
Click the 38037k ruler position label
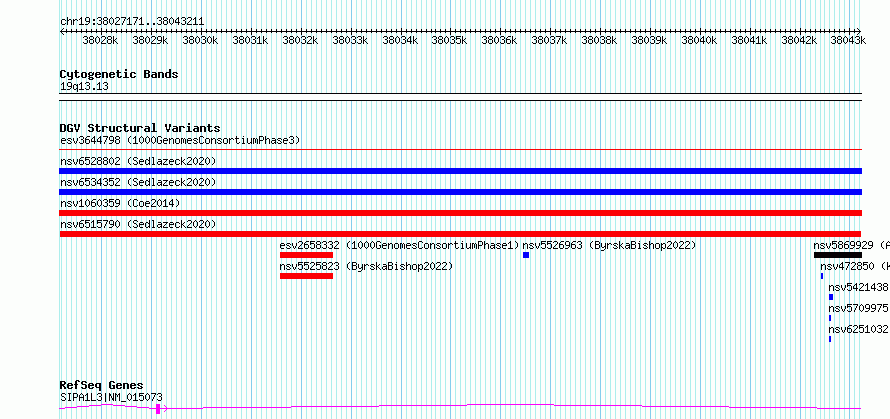[x=549, y=40]
